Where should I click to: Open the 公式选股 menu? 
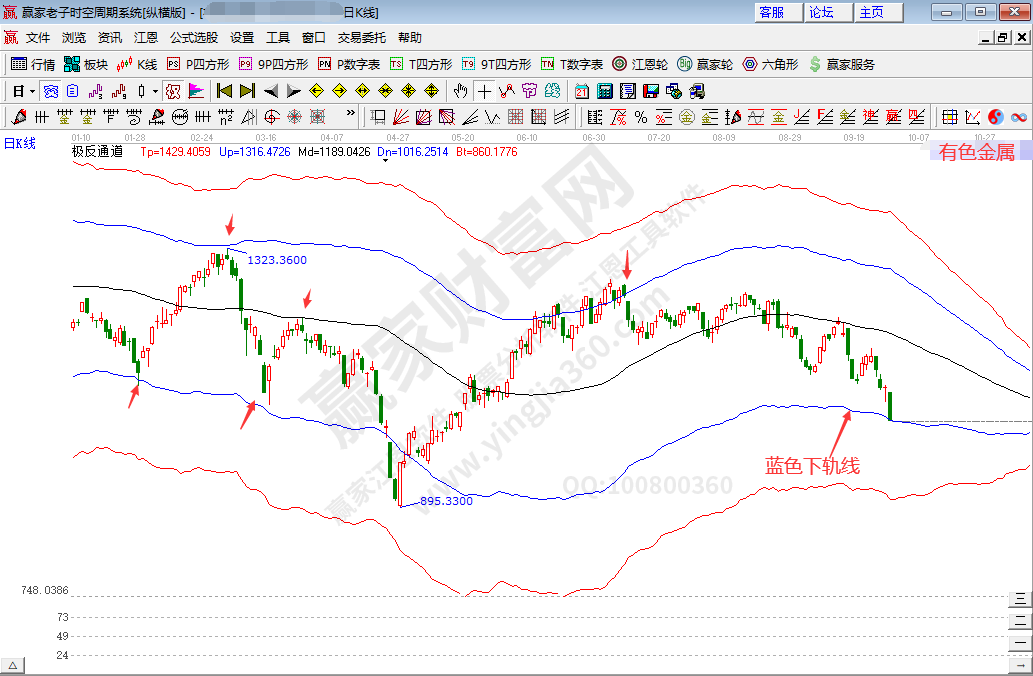click(x=194, y=38)
